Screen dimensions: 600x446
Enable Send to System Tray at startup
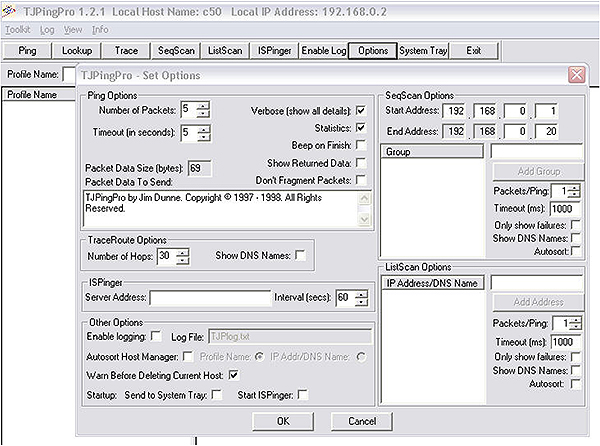[x=217, y=394]
